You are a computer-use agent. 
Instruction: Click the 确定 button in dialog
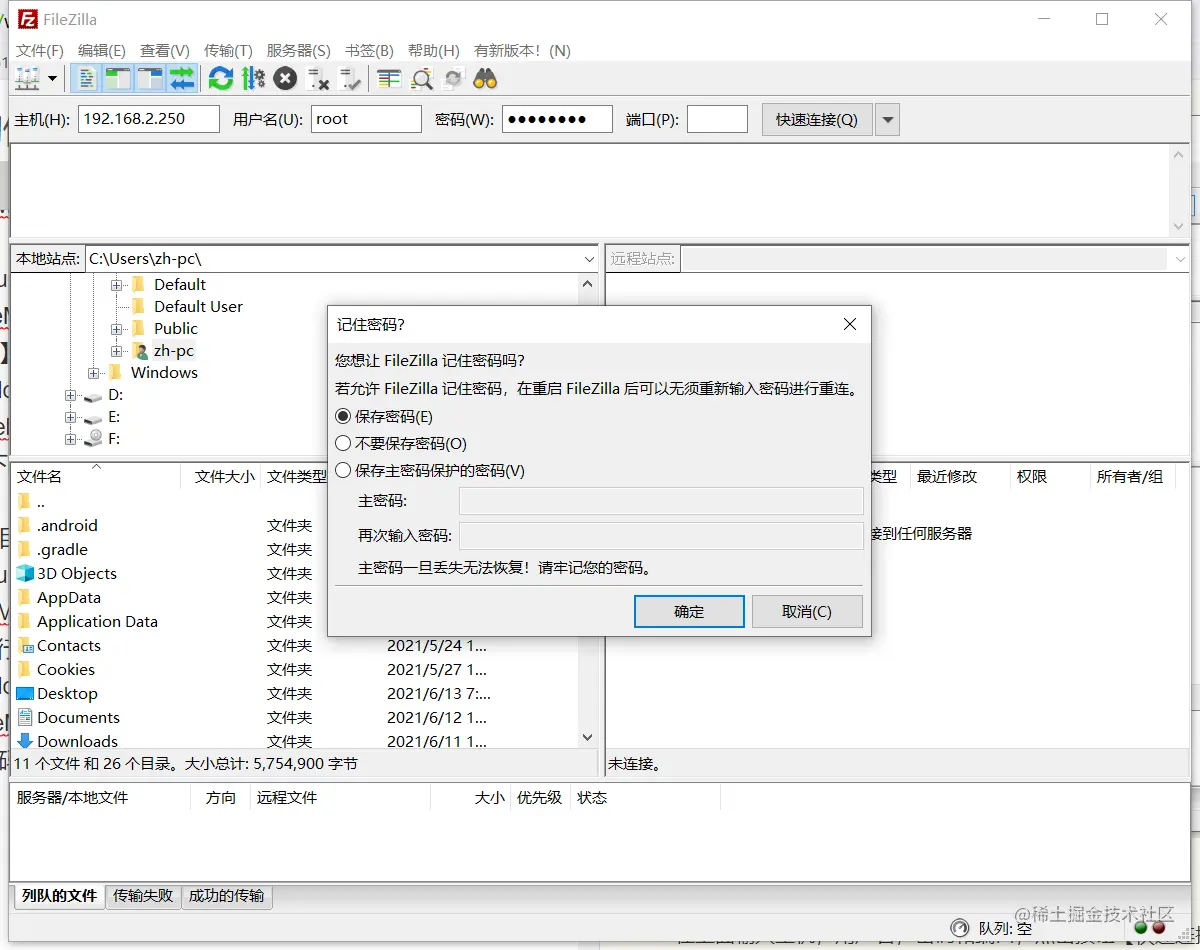[689, 612]
